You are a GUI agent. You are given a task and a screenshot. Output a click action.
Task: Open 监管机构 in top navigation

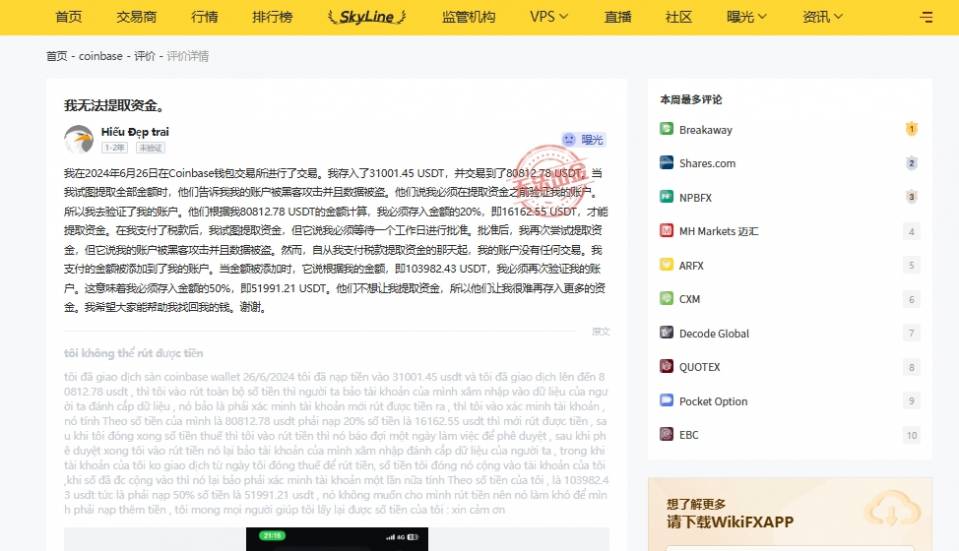tap(468, 17)
